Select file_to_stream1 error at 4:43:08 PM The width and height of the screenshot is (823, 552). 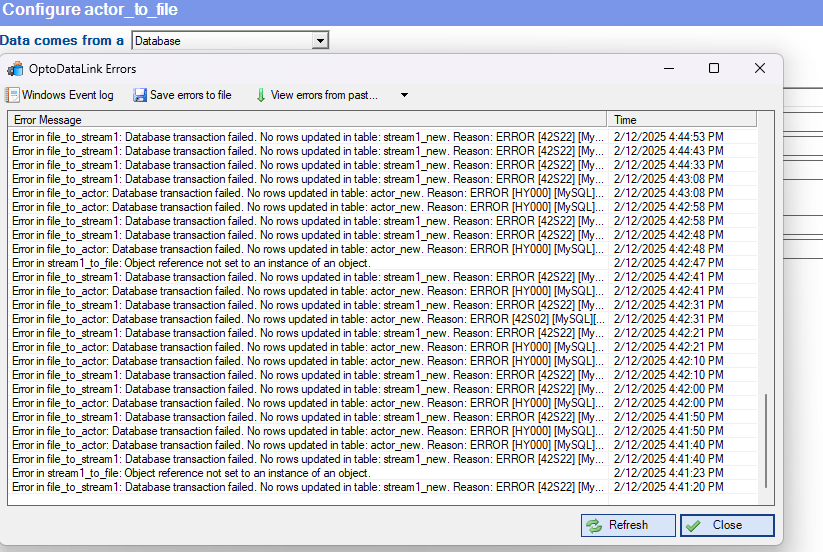click(383, 179)
